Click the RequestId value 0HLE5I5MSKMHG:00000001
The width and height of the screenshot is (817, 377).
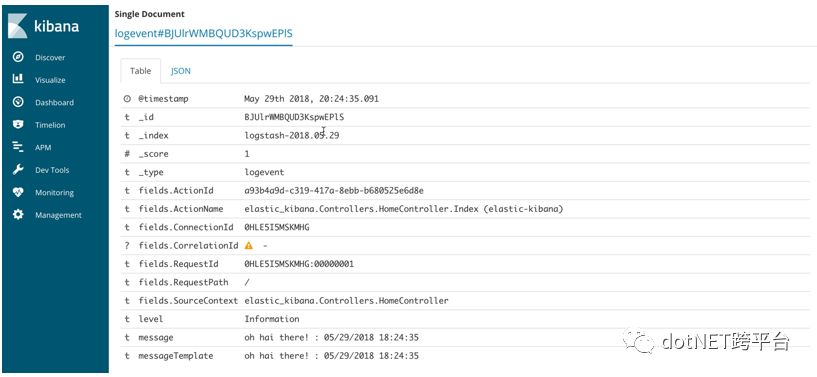299,264
